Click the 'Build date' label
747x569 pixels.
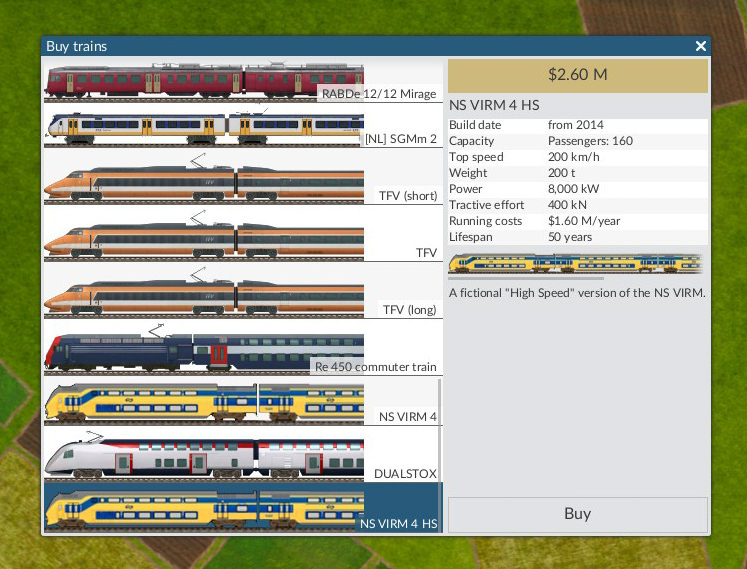pos(475,125)
